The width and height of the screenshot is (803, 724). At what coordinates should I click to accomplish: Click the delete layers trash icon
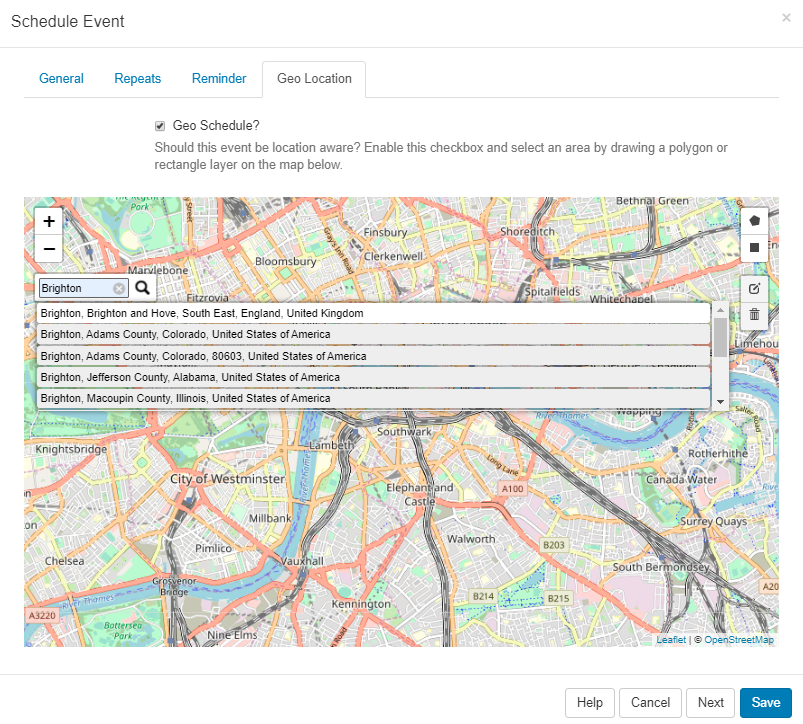coord(754,314)
